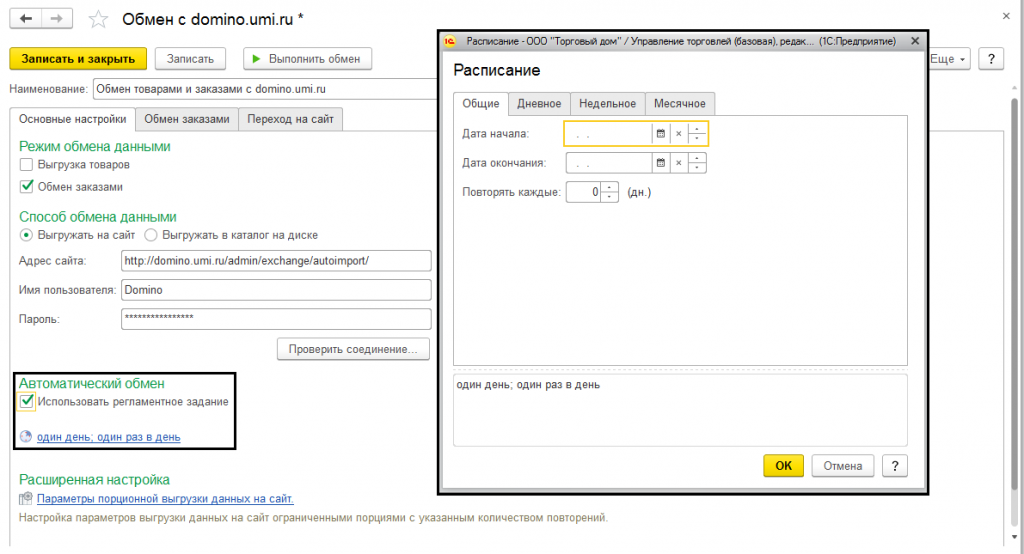Click the help question mark in Расписание dialog
The height and width of the screenshot is (554, 1024).
pyautogui.click(x=895, y=466)
